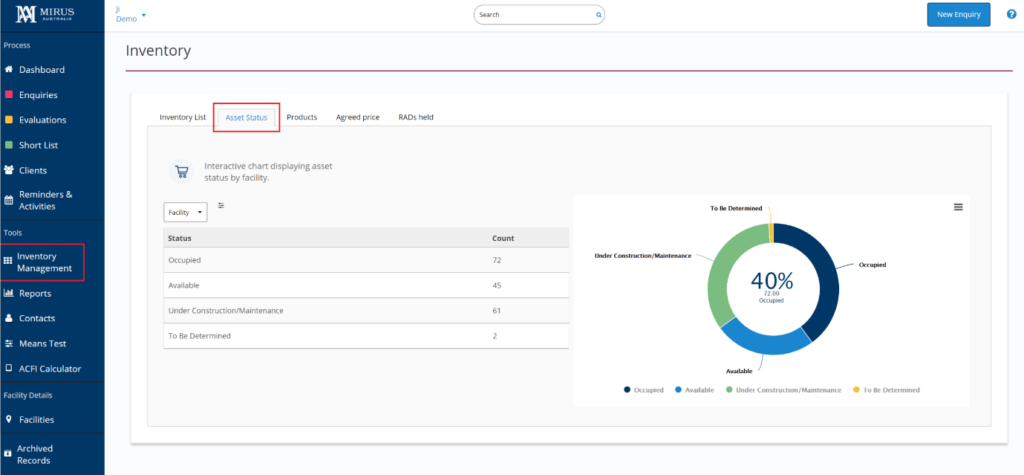Click the Contacts person icon
The height and width of the screenshot is (475, 1024).
pos(9,318)
